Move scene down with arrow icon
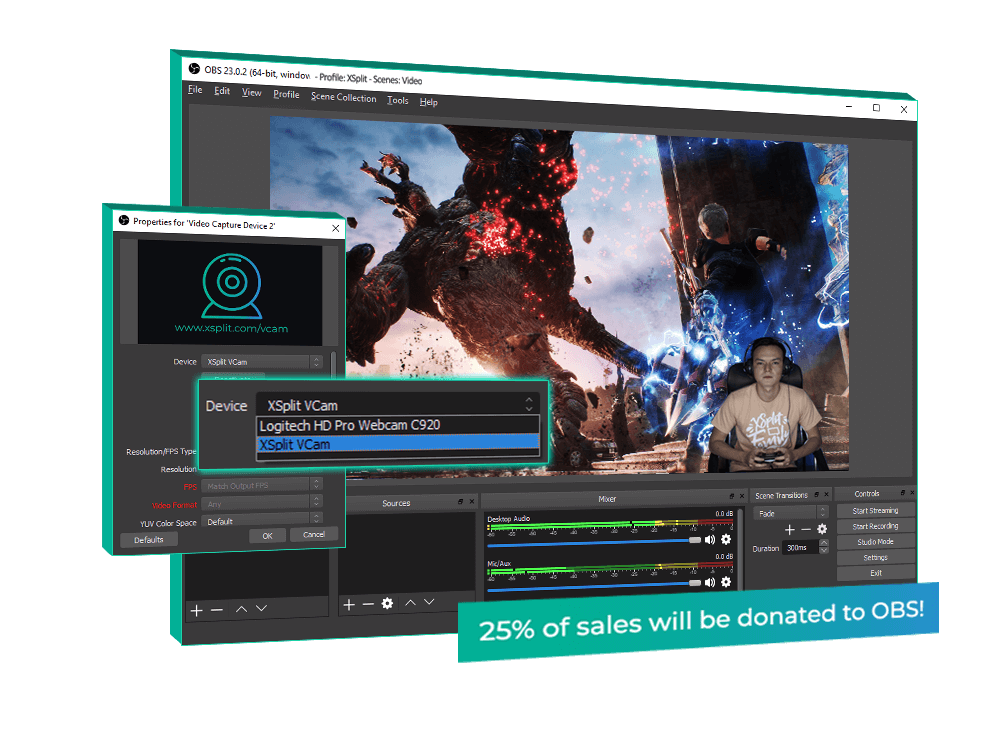Image resolution: width=1000 pixels, height=750 pixels. coord(261,608)
